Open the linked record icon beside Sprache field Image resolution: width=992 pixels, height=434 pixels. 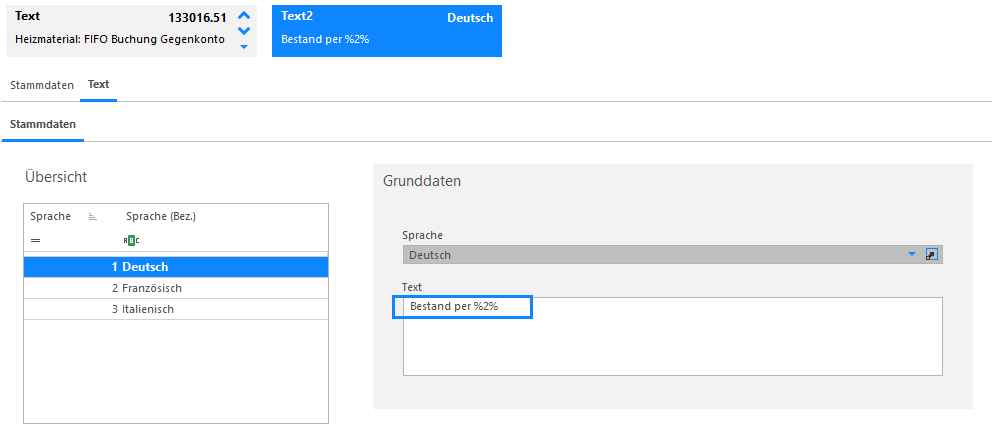(x=931, y=254)
